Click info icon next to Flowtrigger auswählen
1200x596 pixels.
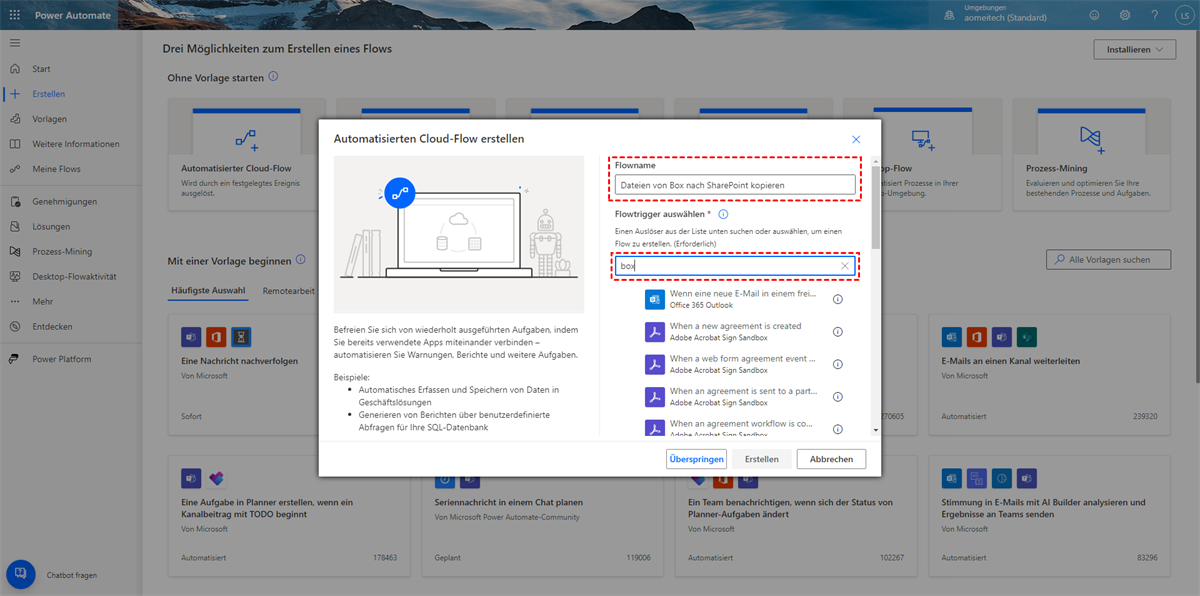(x=723, y=214)
